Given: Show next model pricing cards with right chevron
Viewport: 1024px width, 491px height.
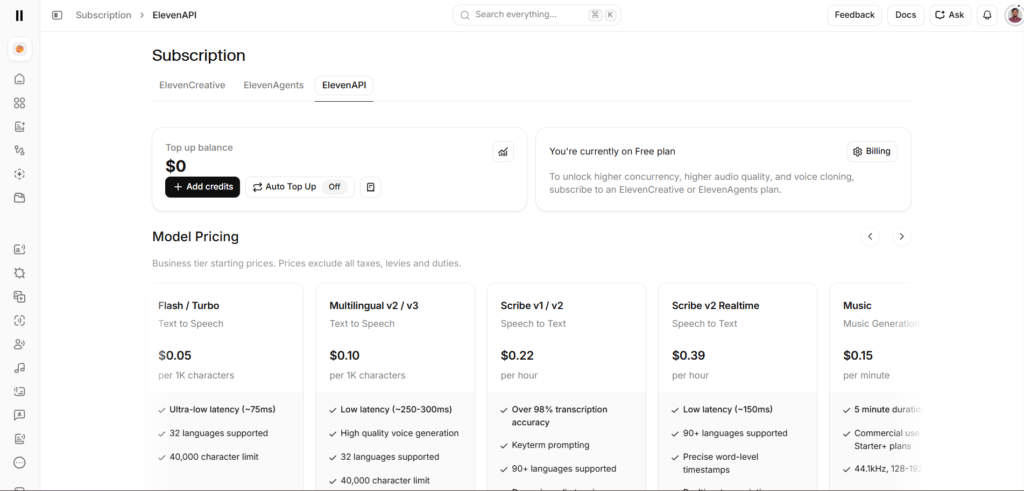Looking at the screenshot, I should [x=901, y=236].
